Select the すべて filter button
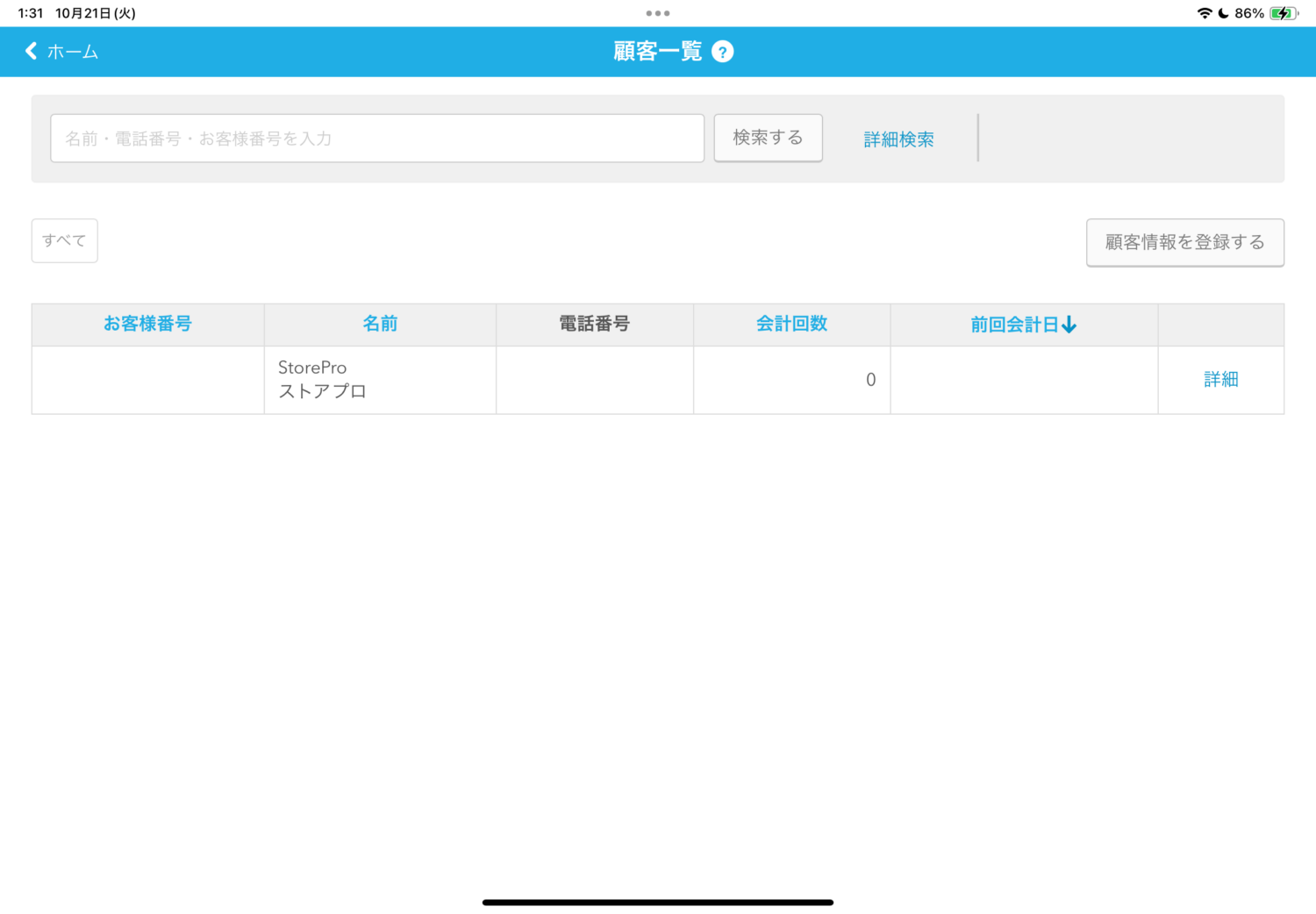This screenshot has width=1316, height=914. [x=64, y=240]
